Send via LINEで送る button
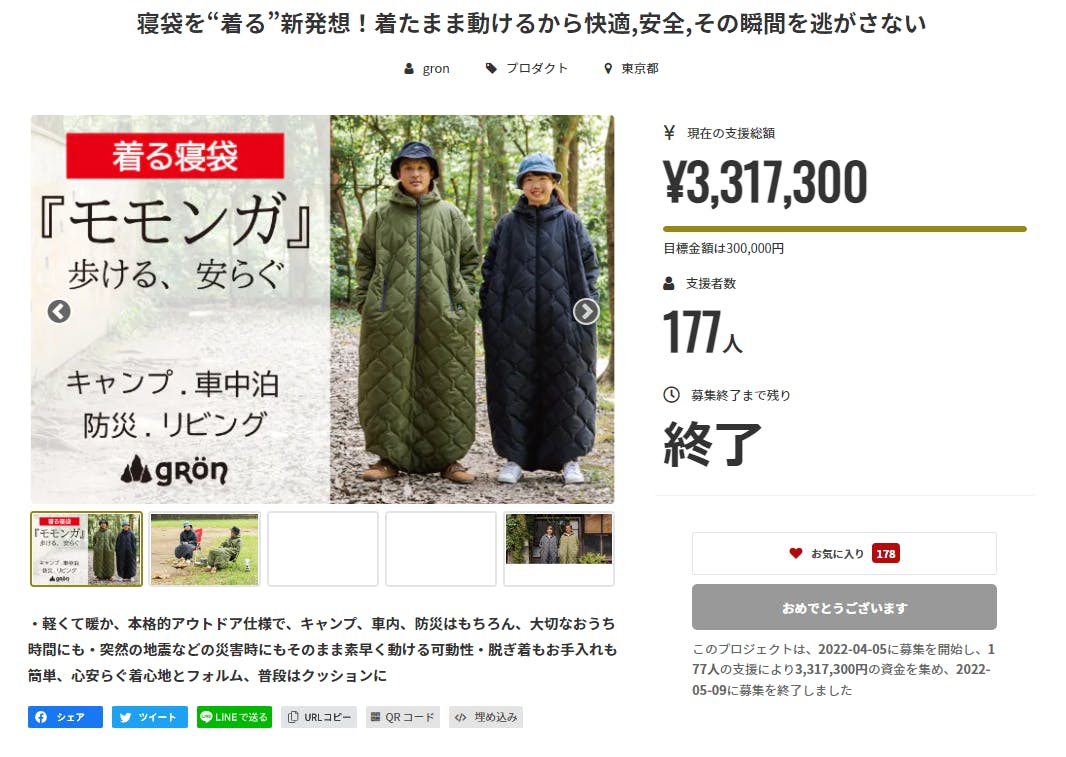The image size is (1066, 757). tap(235, 717)
